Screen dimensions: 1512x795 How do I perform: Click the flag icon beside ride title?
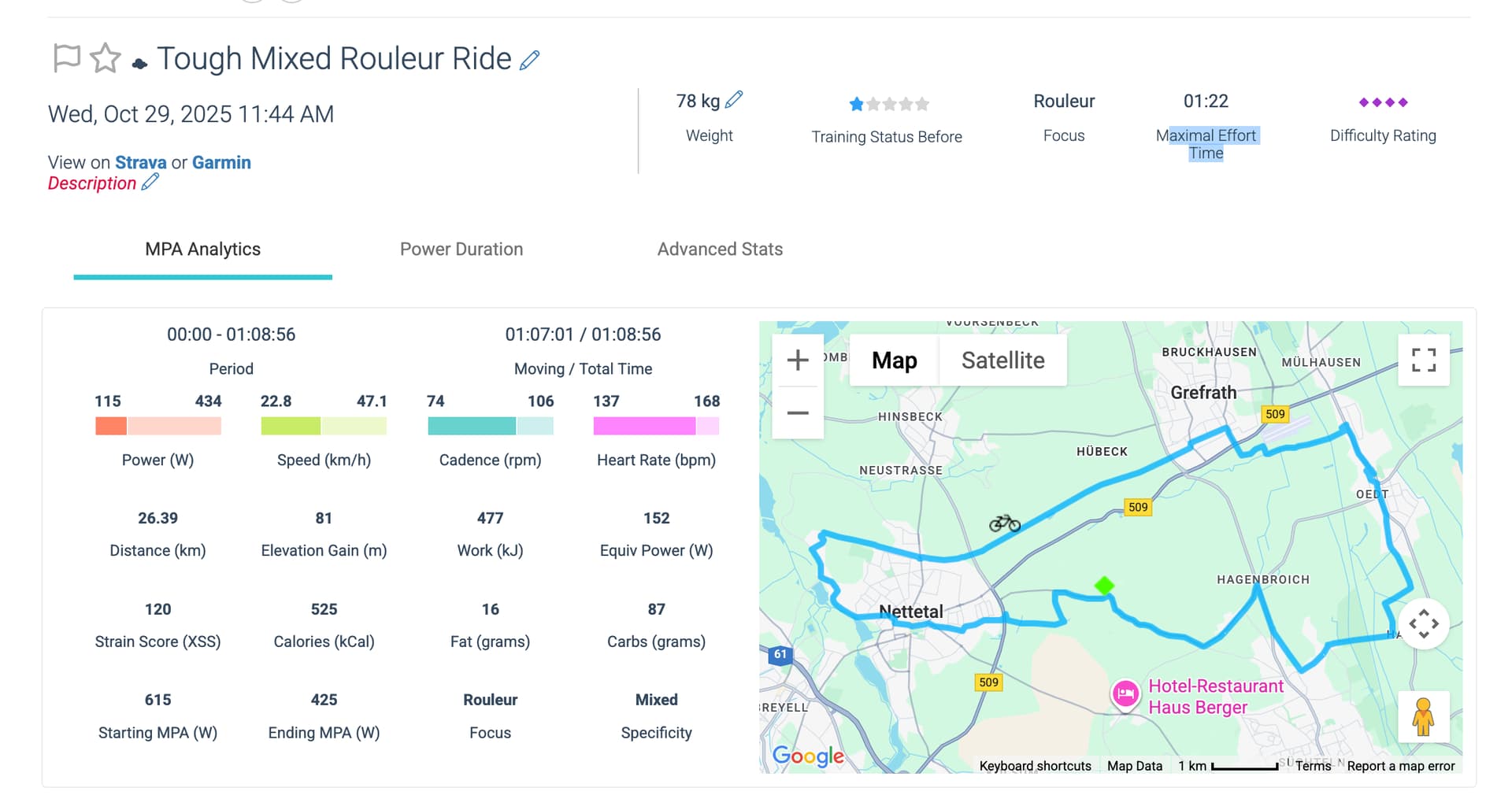pyautogui.click(x=67, y=58)
